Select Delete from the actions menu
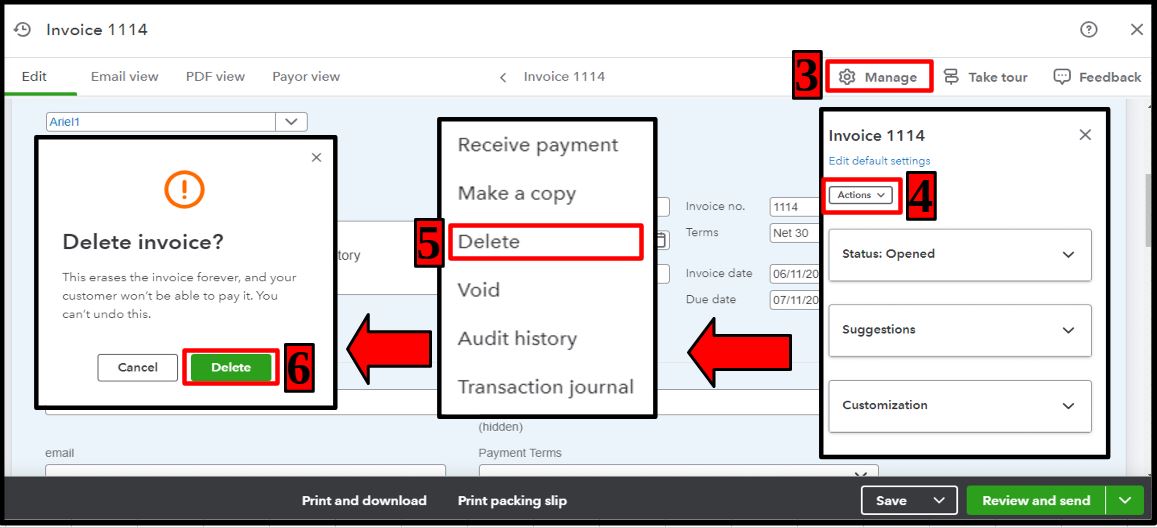This screenshot has height=528, width=1157. pyautogui.click(x=546, y=242)
